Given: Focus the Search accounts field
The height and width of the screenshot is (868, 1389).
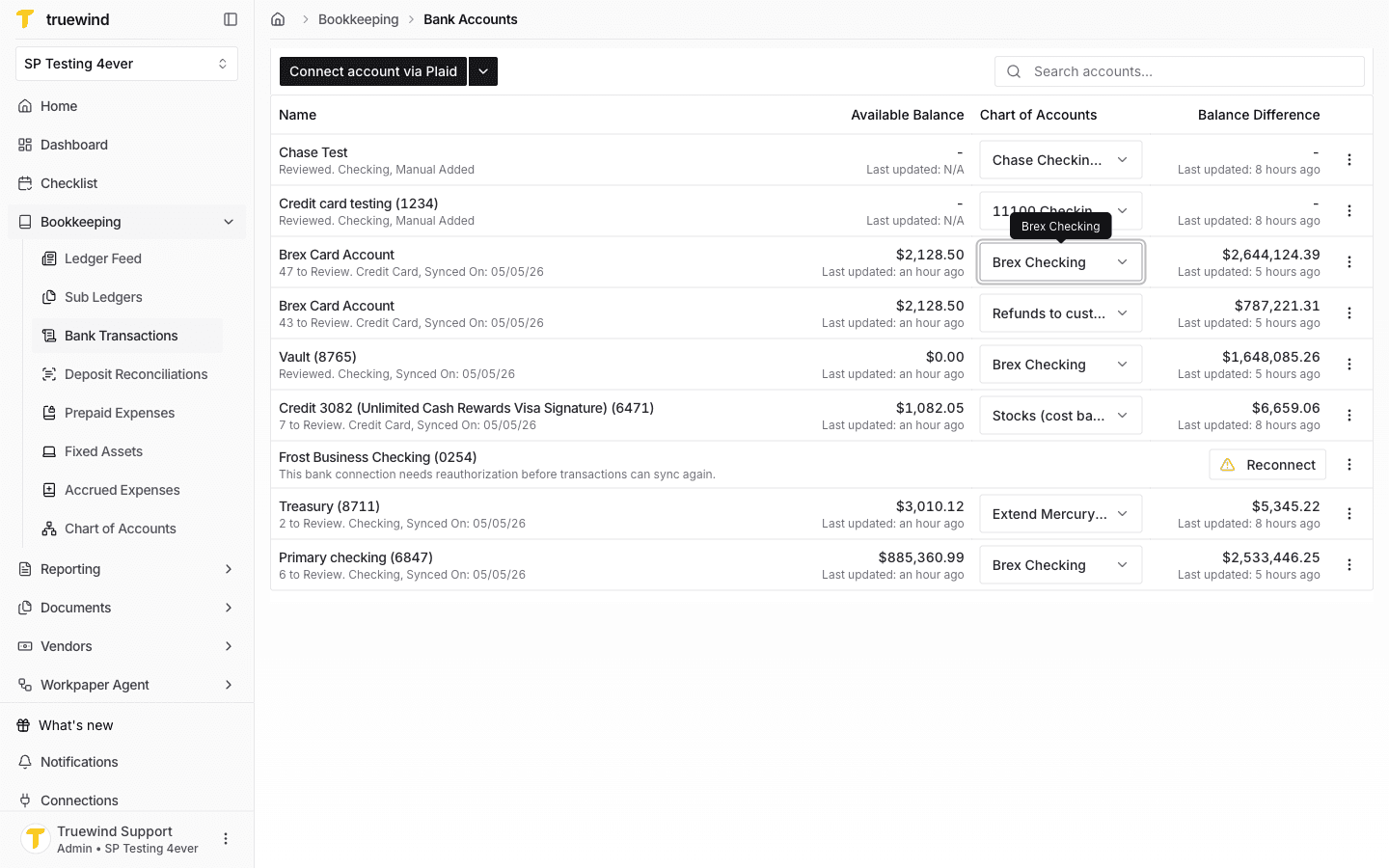Looking at the screenshot, I should [1180, 71].
